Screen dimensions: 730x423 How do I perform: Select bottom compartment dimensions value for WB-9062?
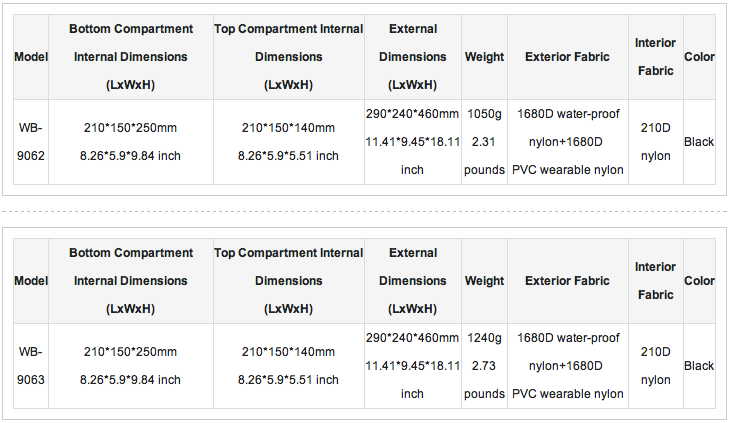[x=130, y=141]
